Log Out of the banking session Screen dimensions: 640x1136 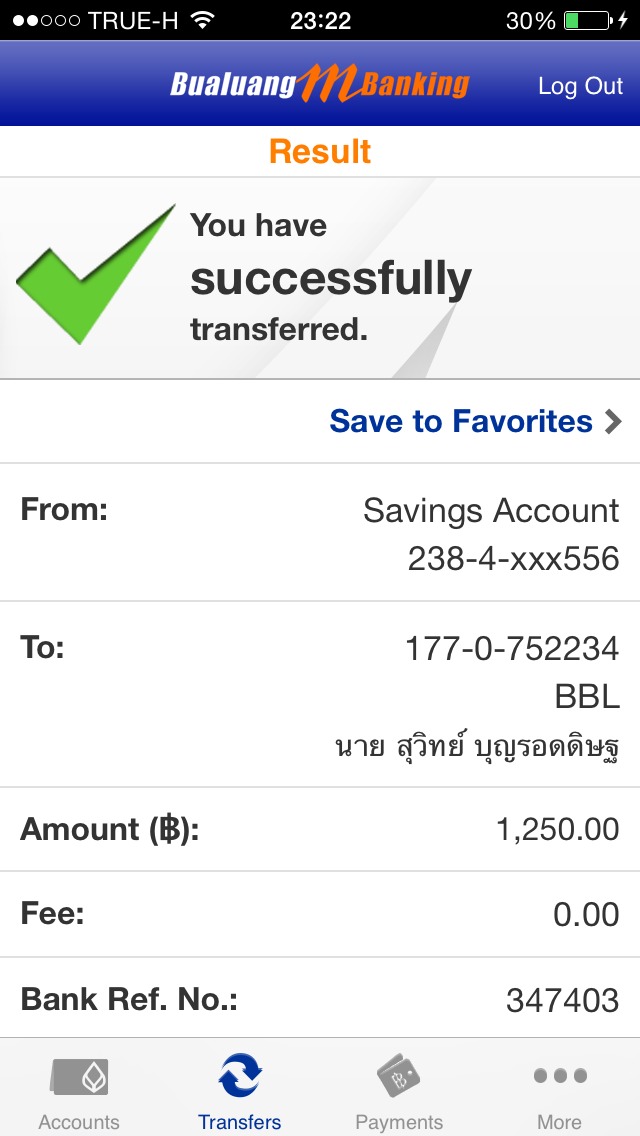coord(580,86)
